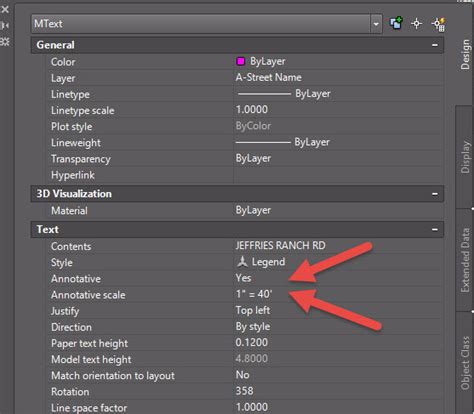
Task: Expand the object type dropdown arrow
Action: coord(376,24)
